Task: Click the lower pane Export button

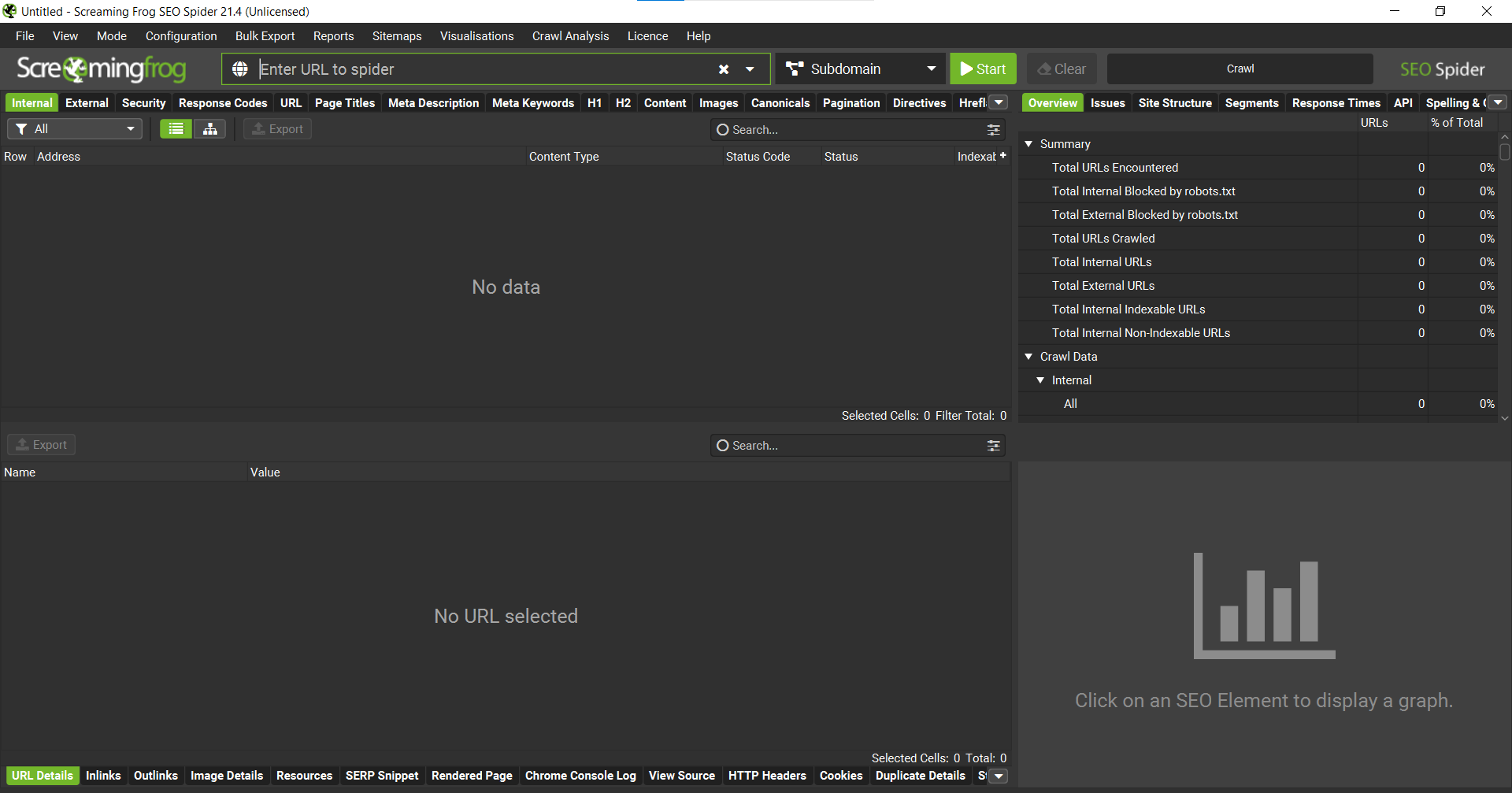Action: (x=42, y=445)
